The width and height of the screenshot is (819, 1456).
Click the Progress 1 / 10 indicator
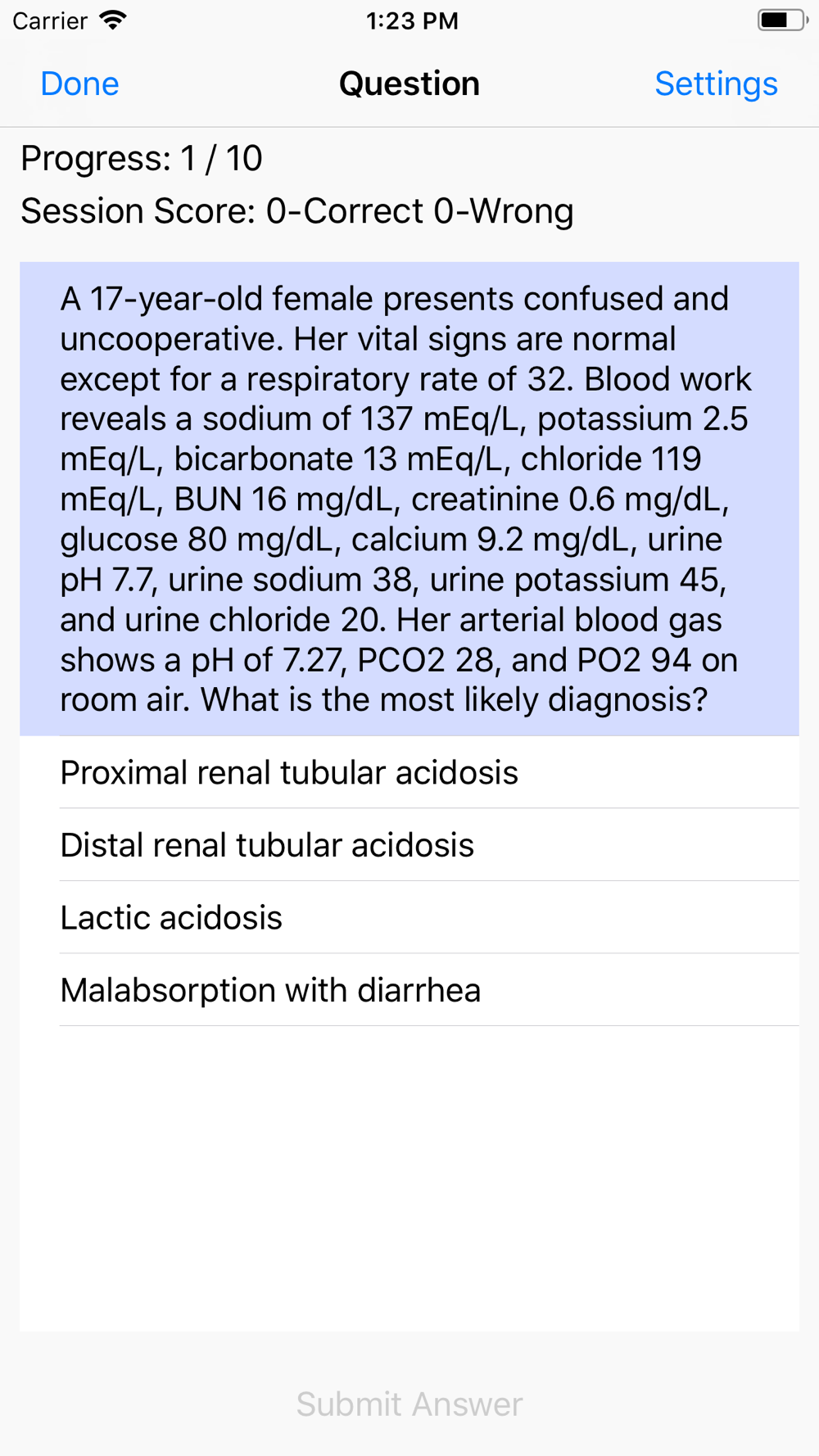pyautogui.click(x=142, y=158)
